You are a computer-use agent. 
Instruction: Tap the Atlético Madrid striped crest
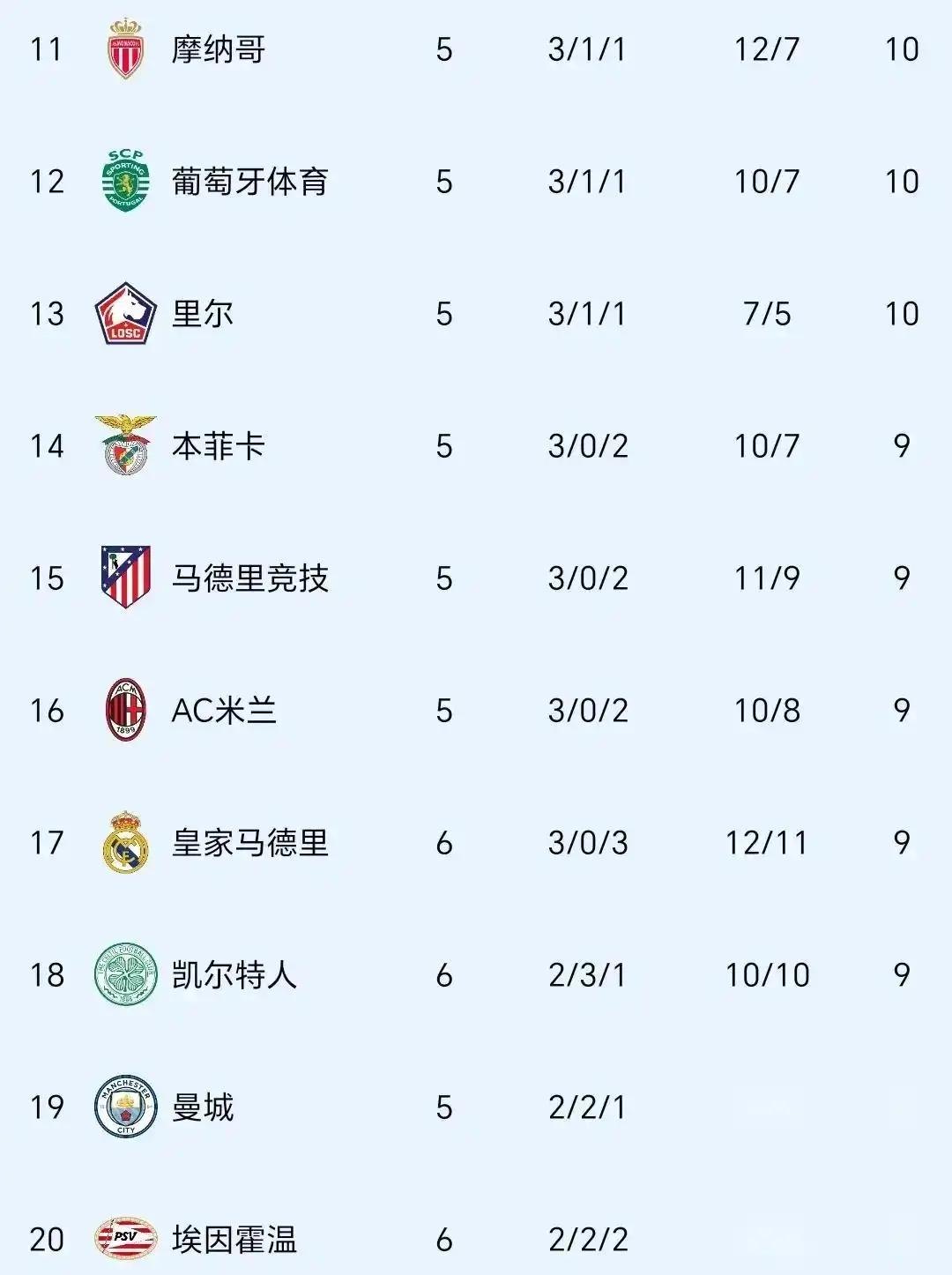125,578
